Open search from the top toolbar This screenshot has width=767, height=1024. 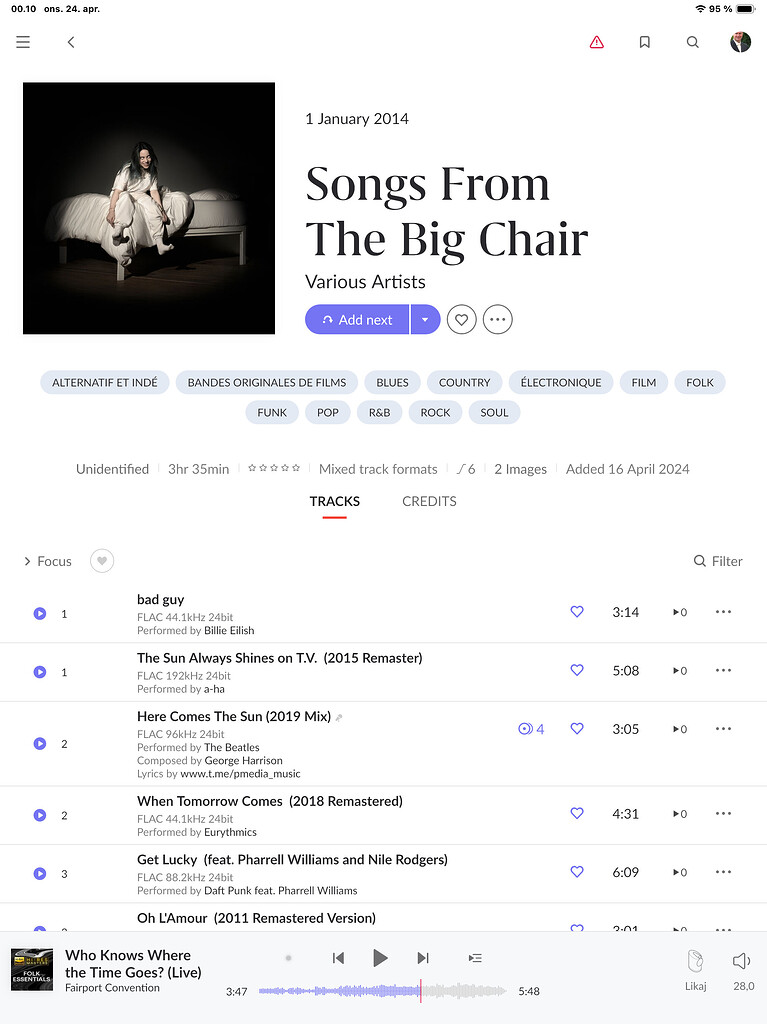click(x=692, y=42)
